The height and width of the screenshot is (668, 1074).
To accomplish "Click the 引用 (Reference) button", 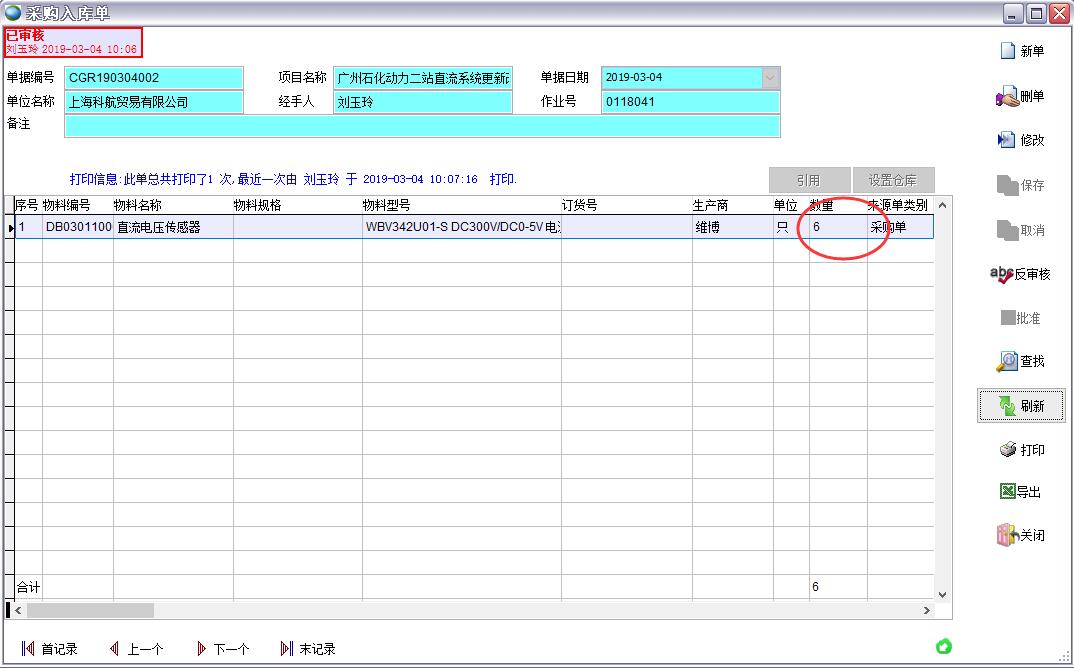I will [810, 180].
